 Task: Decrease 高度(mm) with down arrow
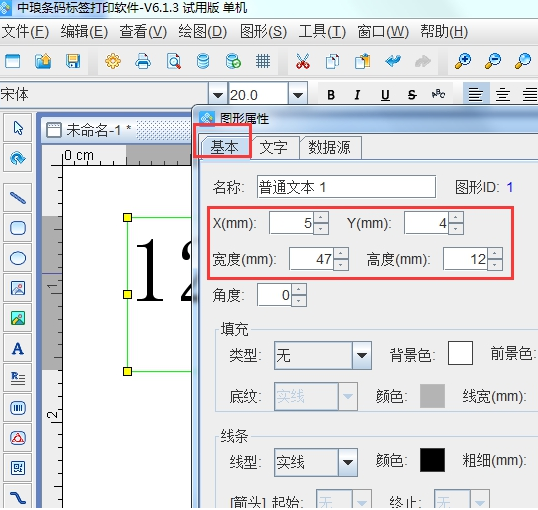tap(494, 265)
